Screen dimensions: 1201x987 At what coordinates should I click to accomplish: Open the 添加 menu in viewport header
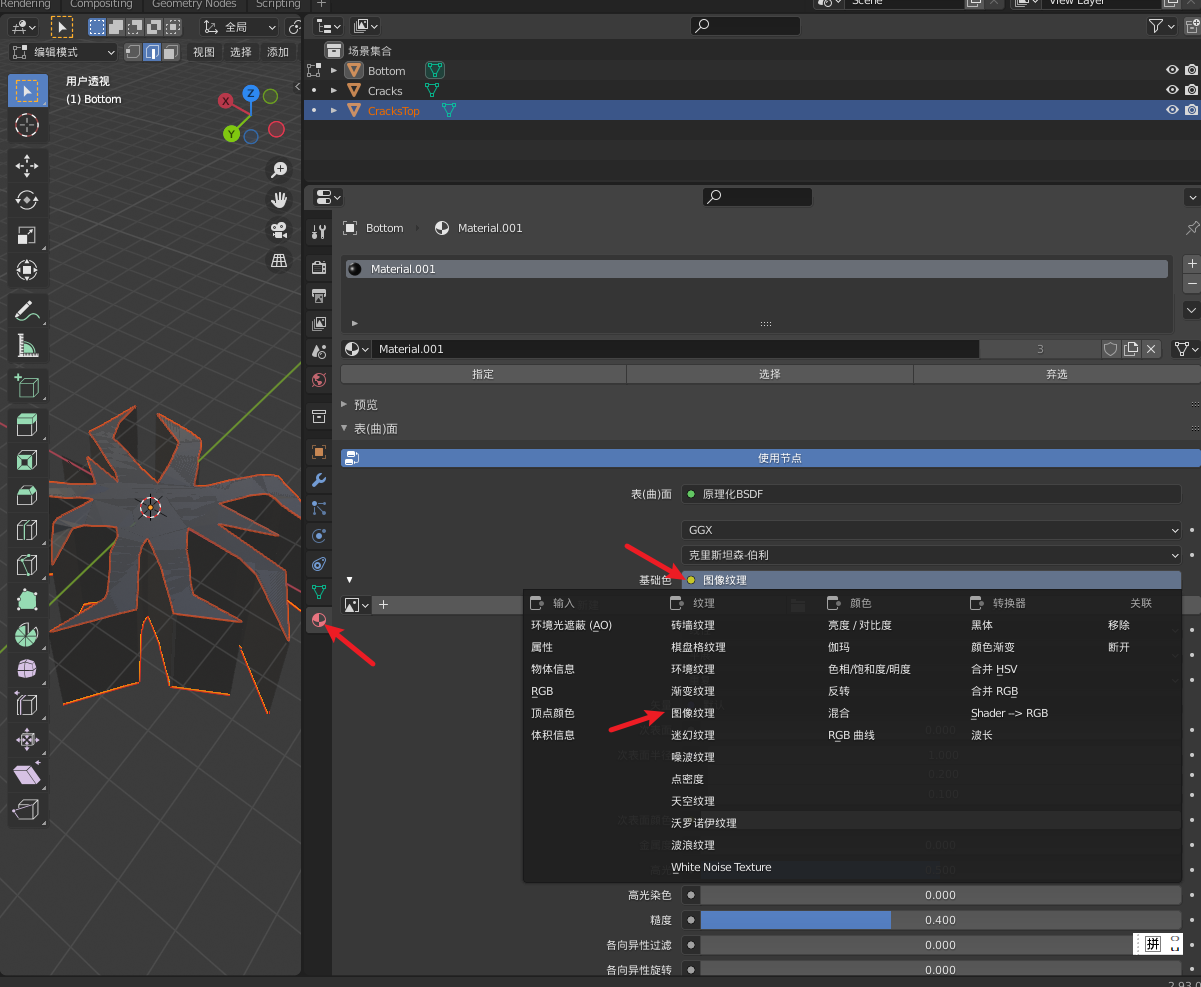(x=278, y=52)
